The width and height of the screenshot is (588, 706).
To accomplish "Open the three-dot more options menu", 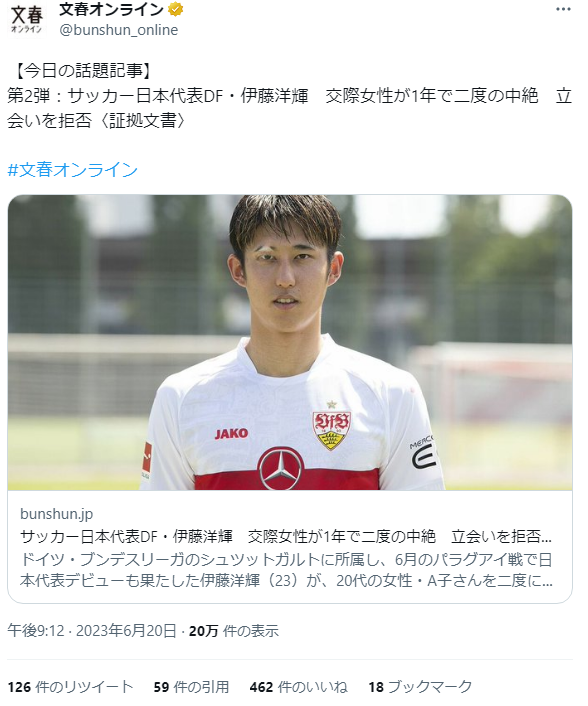I will [563, 10].
